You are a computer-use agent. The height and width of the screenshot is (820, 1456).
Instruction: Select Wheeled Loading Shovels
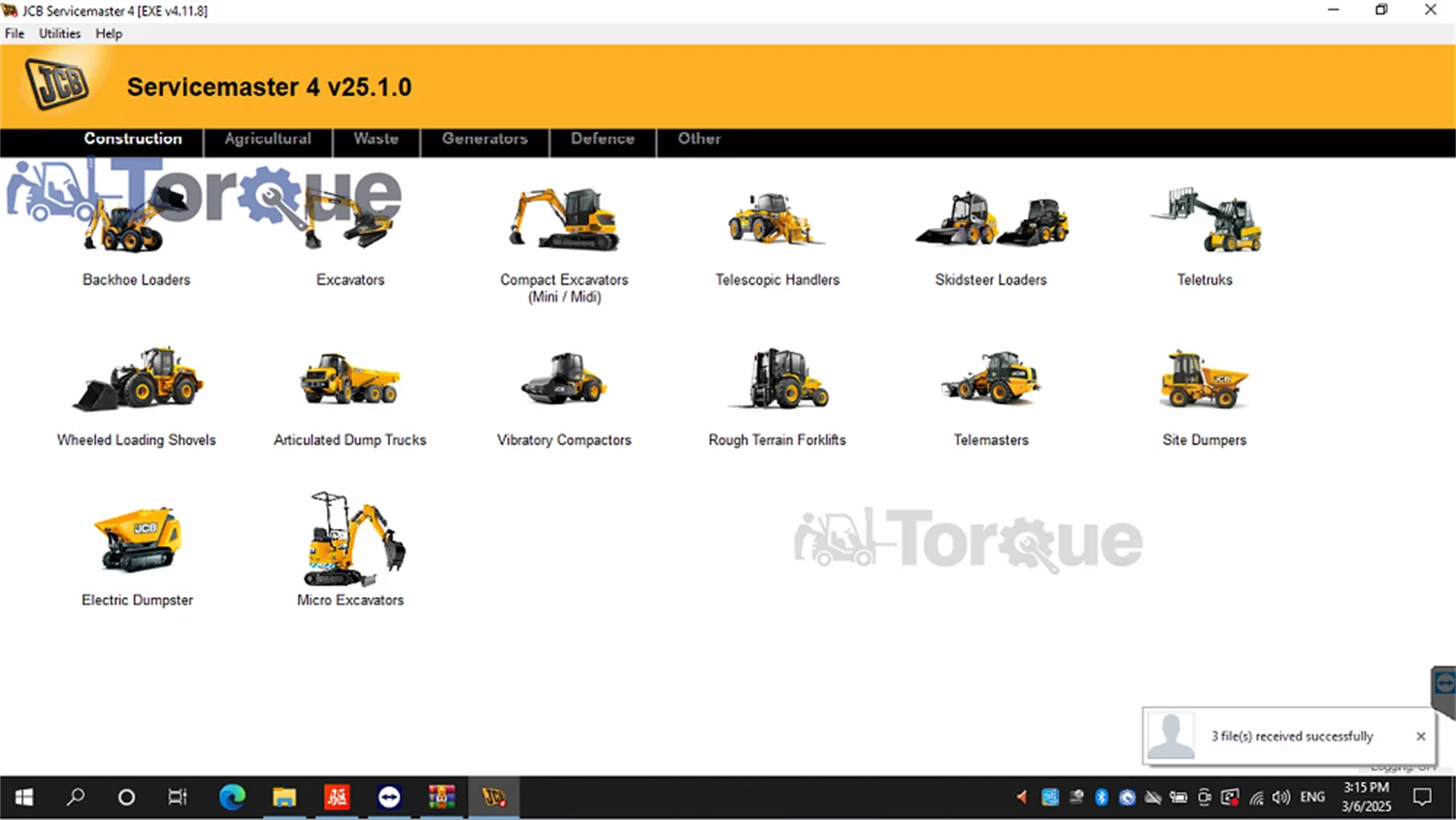click(136, 398)
